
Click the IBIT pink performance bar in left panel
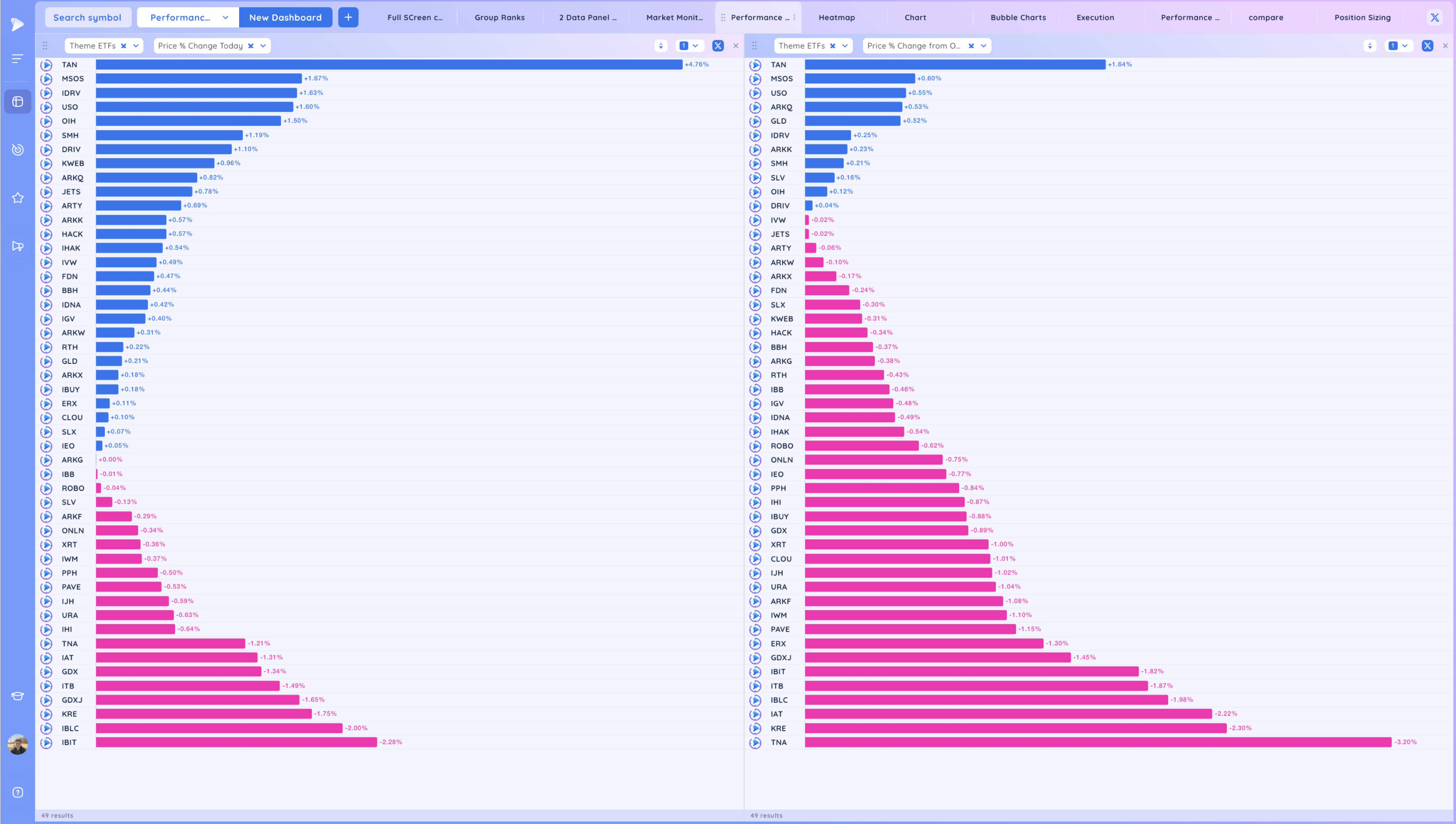[236, 742]
